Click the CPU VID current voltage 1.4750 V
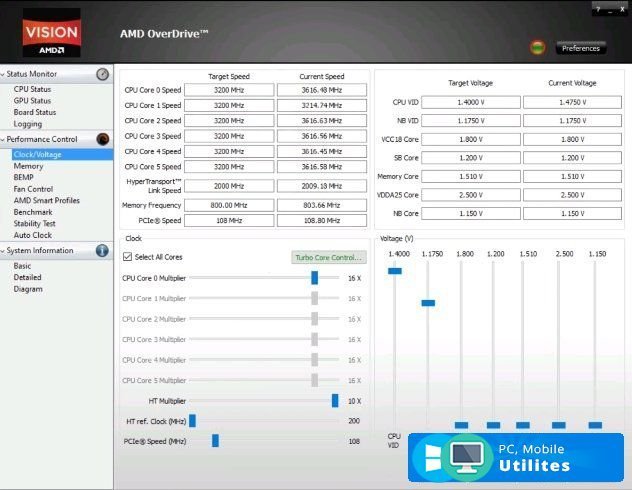This screenshot has width=632, height=490. click(x=572, y=102)
